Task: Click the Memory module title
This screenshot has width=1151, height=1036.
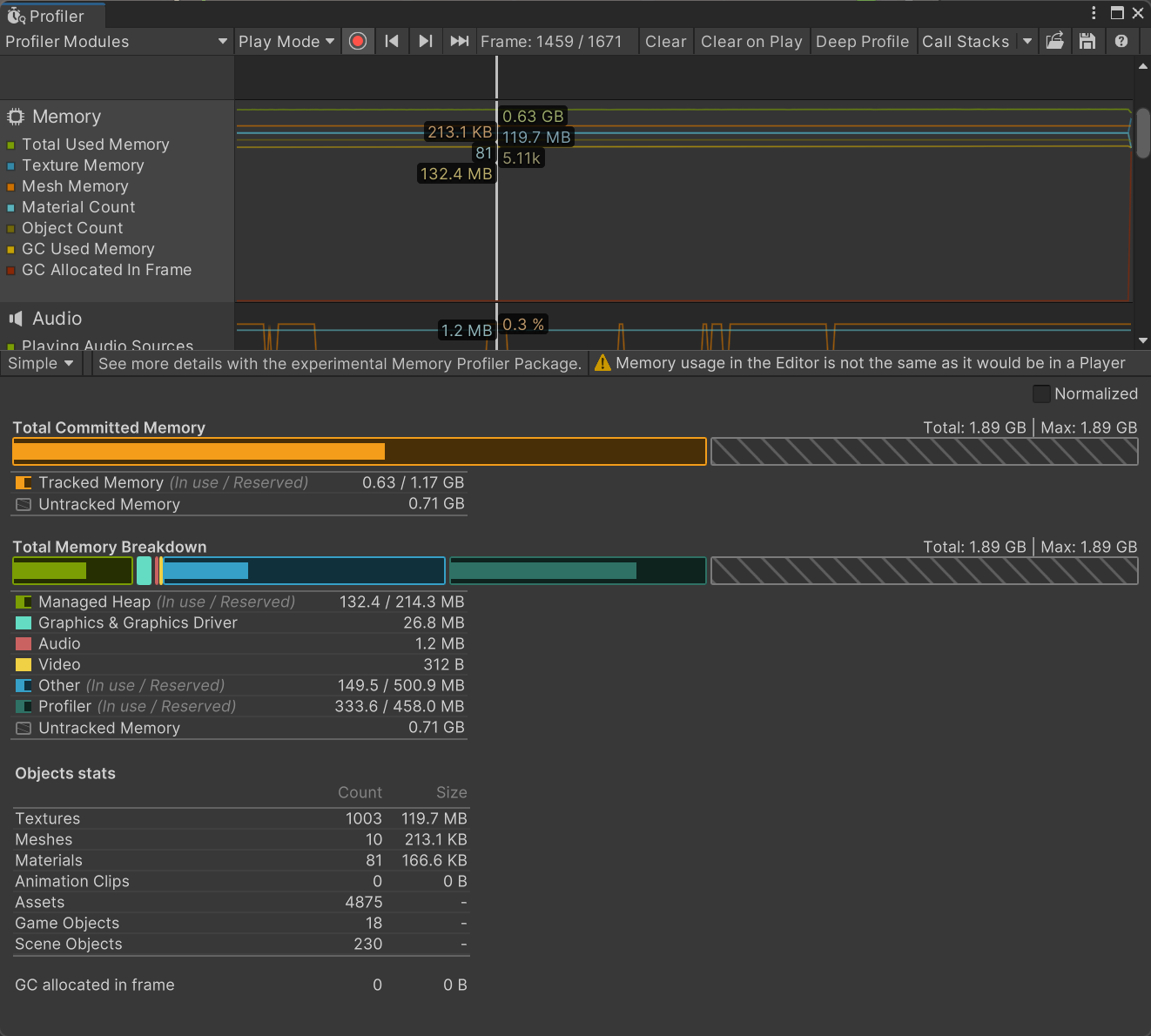Action: click(66, 117)
